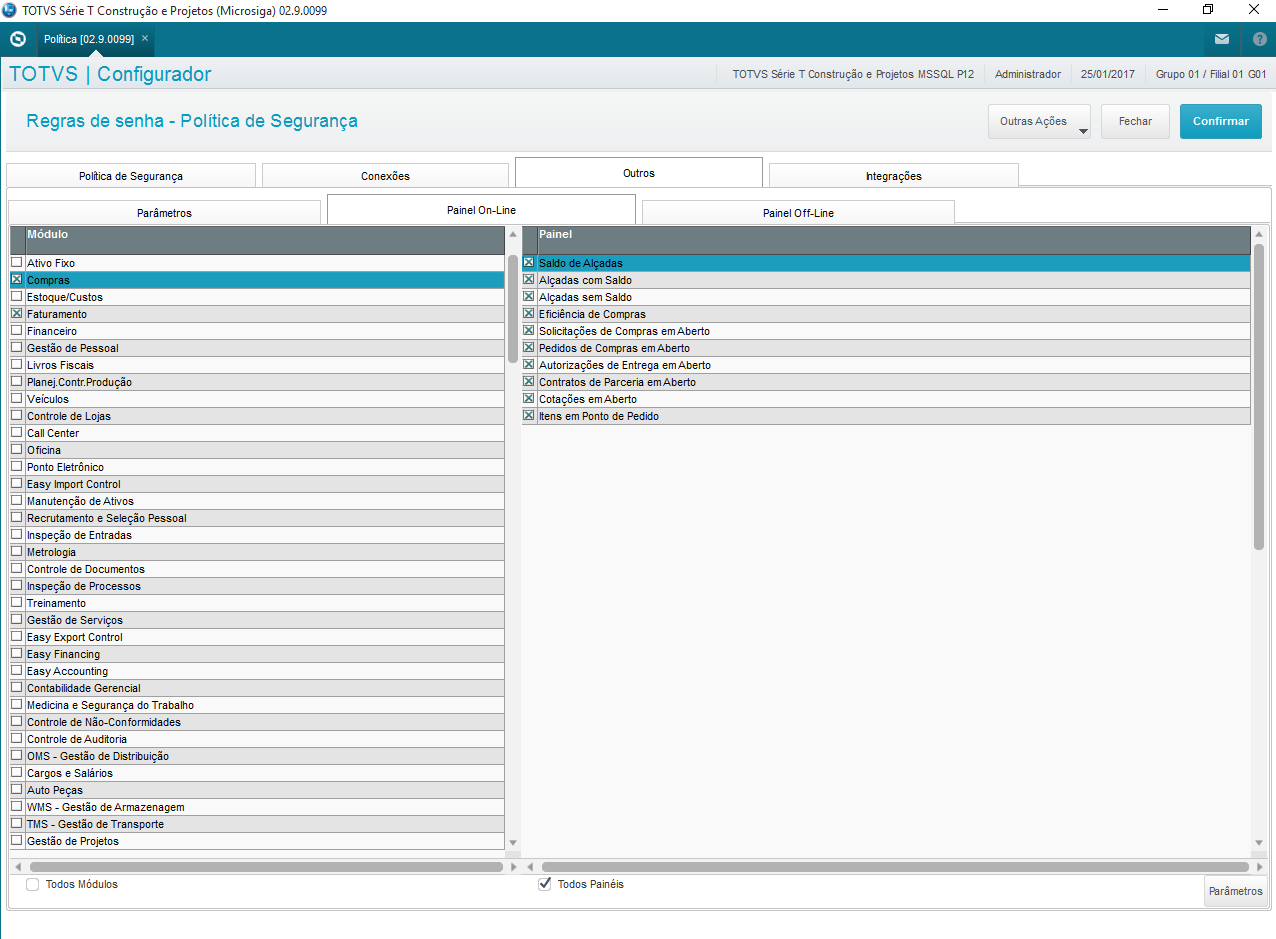Click the module list scroll up arrow
This screenshot has height=939, width=1276.
click(x=513, y=234)
